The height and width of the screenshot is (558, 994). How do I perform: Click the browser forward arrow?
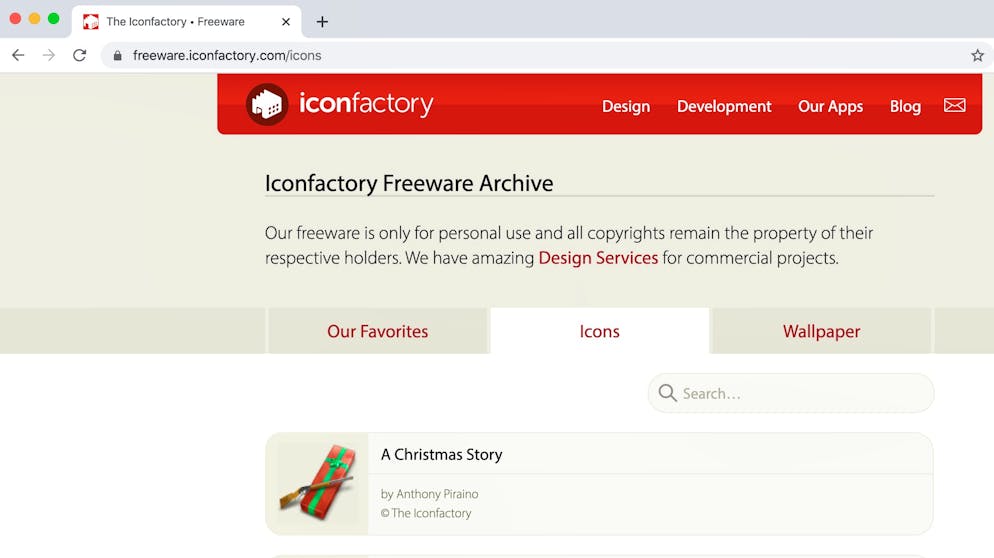click(x=49, y=55)
